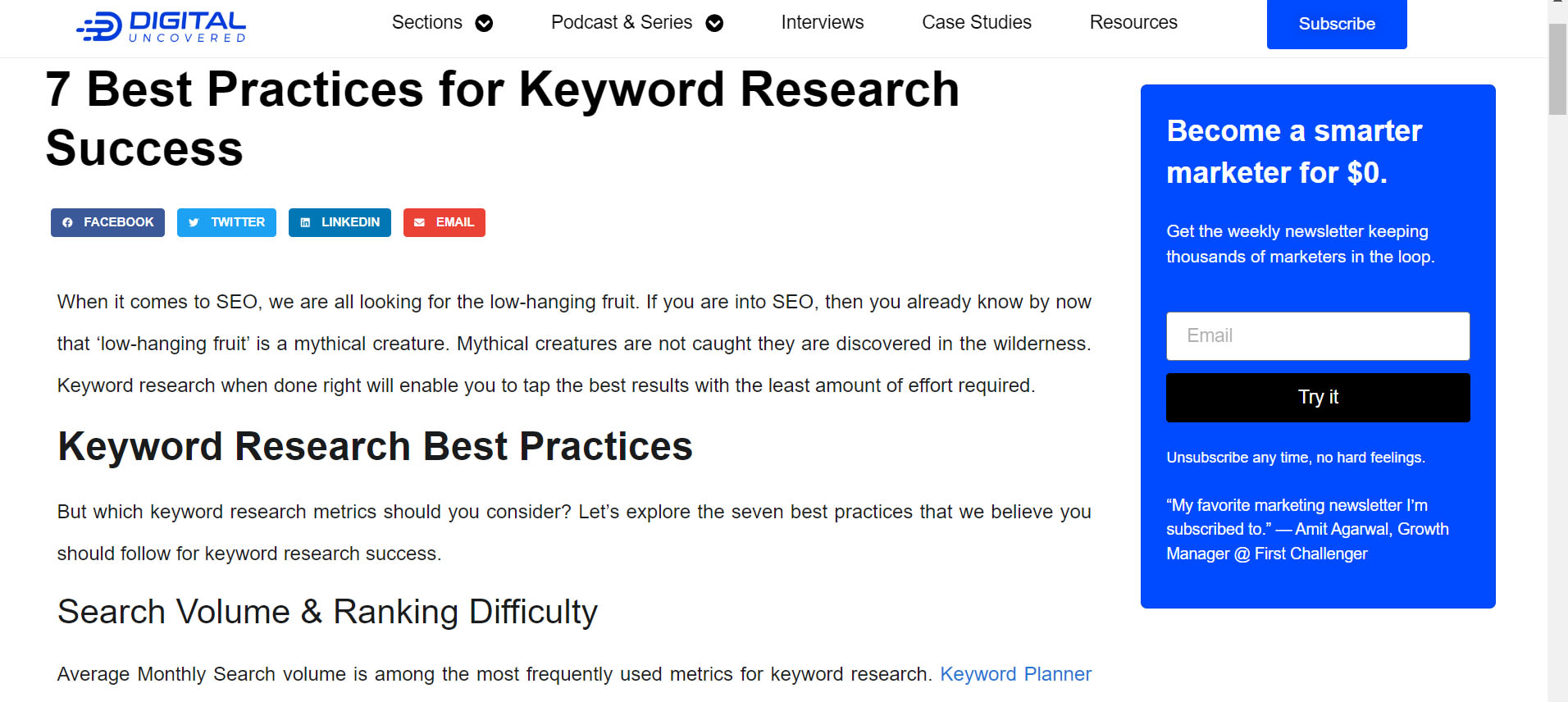Open the Sections dropdown menu
Screen dimensions: 1568x702
pos(427,23)
